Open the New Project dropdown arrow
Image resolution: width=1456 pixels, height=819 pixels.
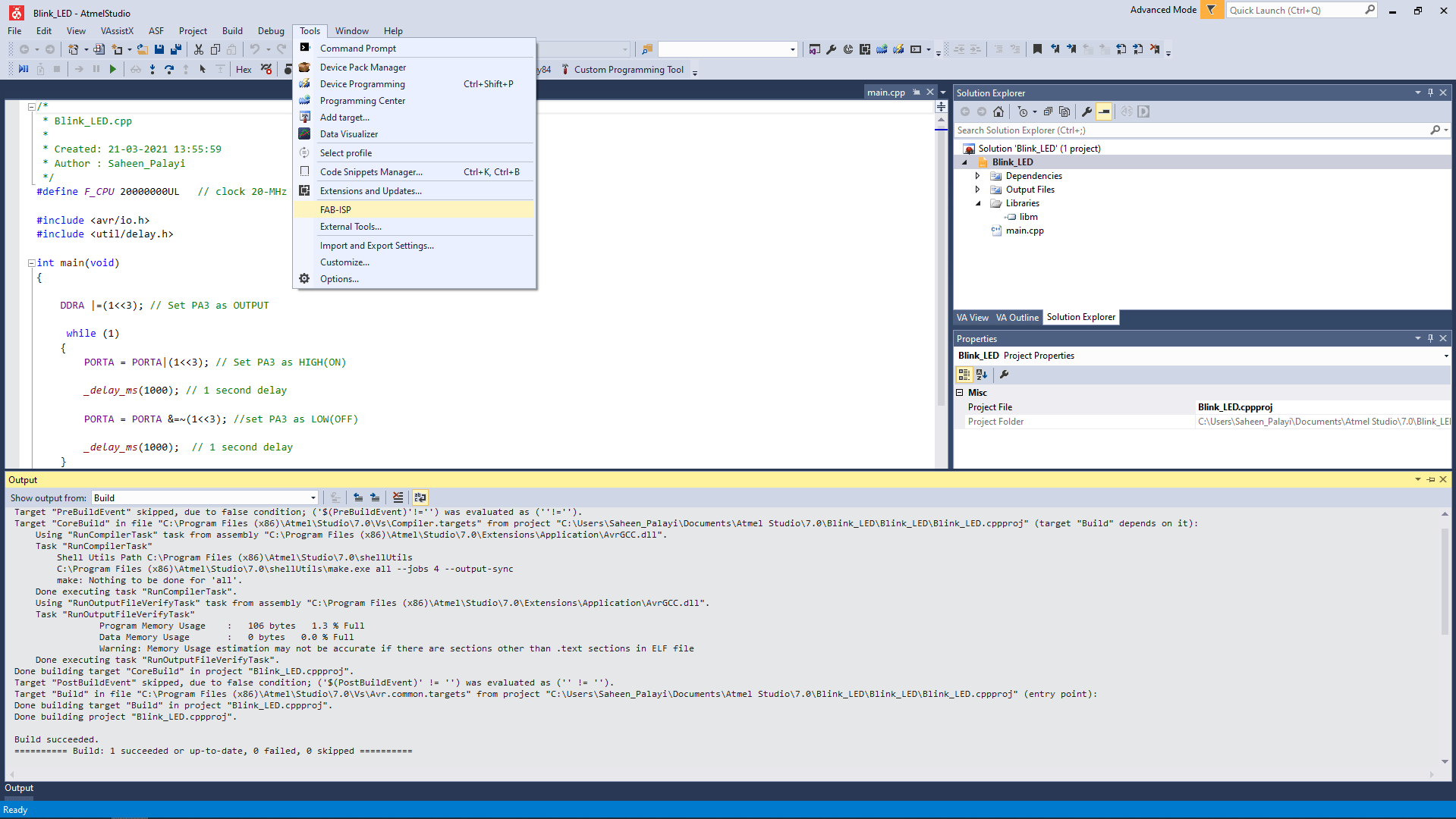pyautogui.click(x=86, y=49)
